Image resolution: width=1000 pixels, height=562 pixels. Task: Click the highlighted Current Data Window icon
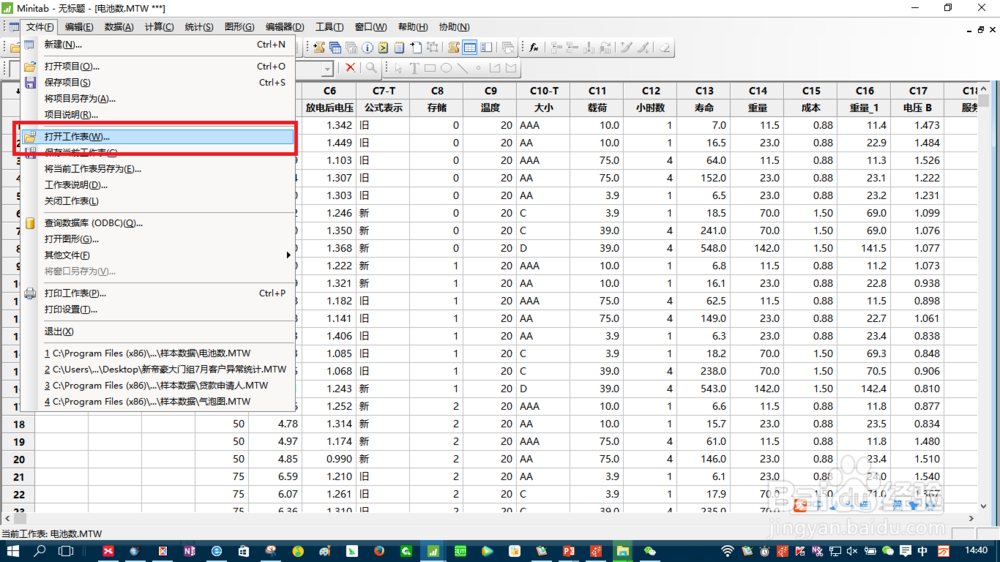click(x=470, y=47)
